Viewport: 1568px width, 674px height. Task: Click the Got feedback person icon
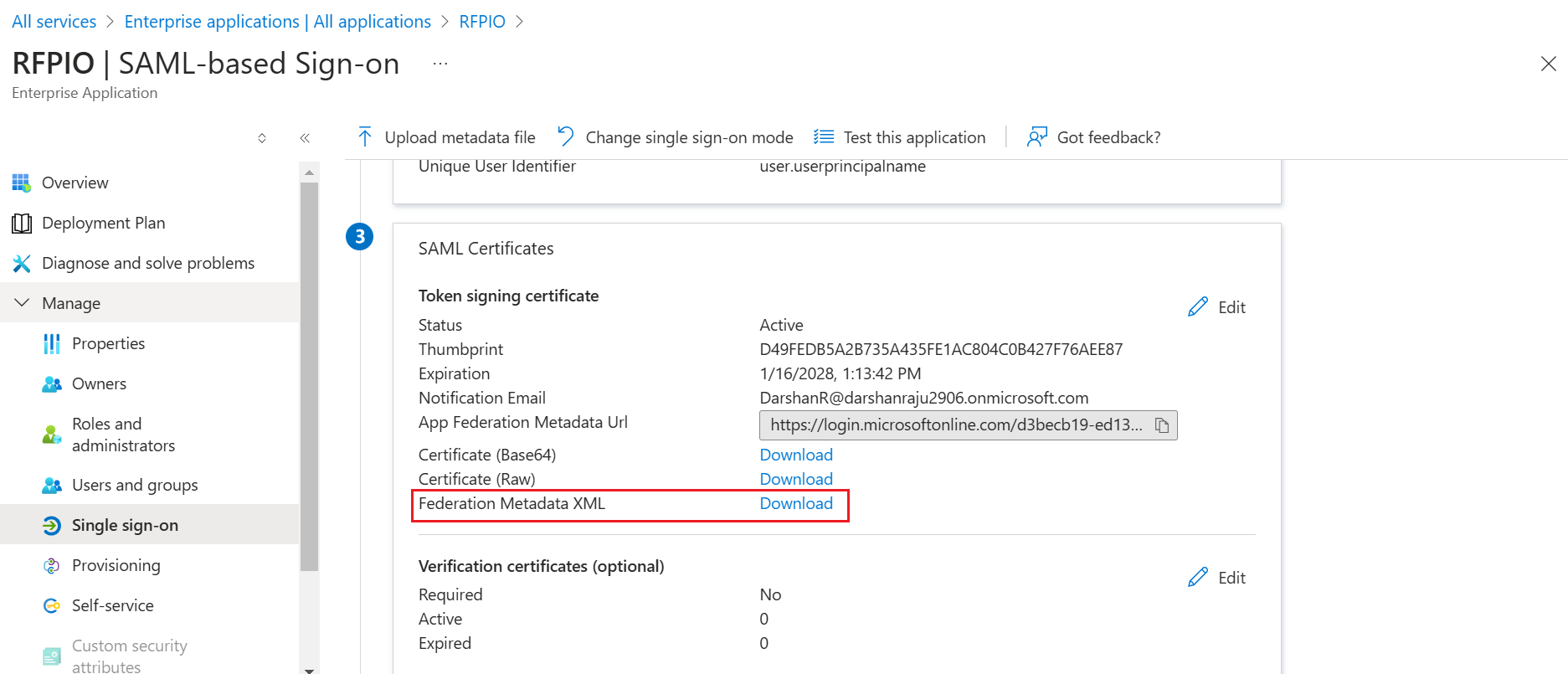point(1037,136)
